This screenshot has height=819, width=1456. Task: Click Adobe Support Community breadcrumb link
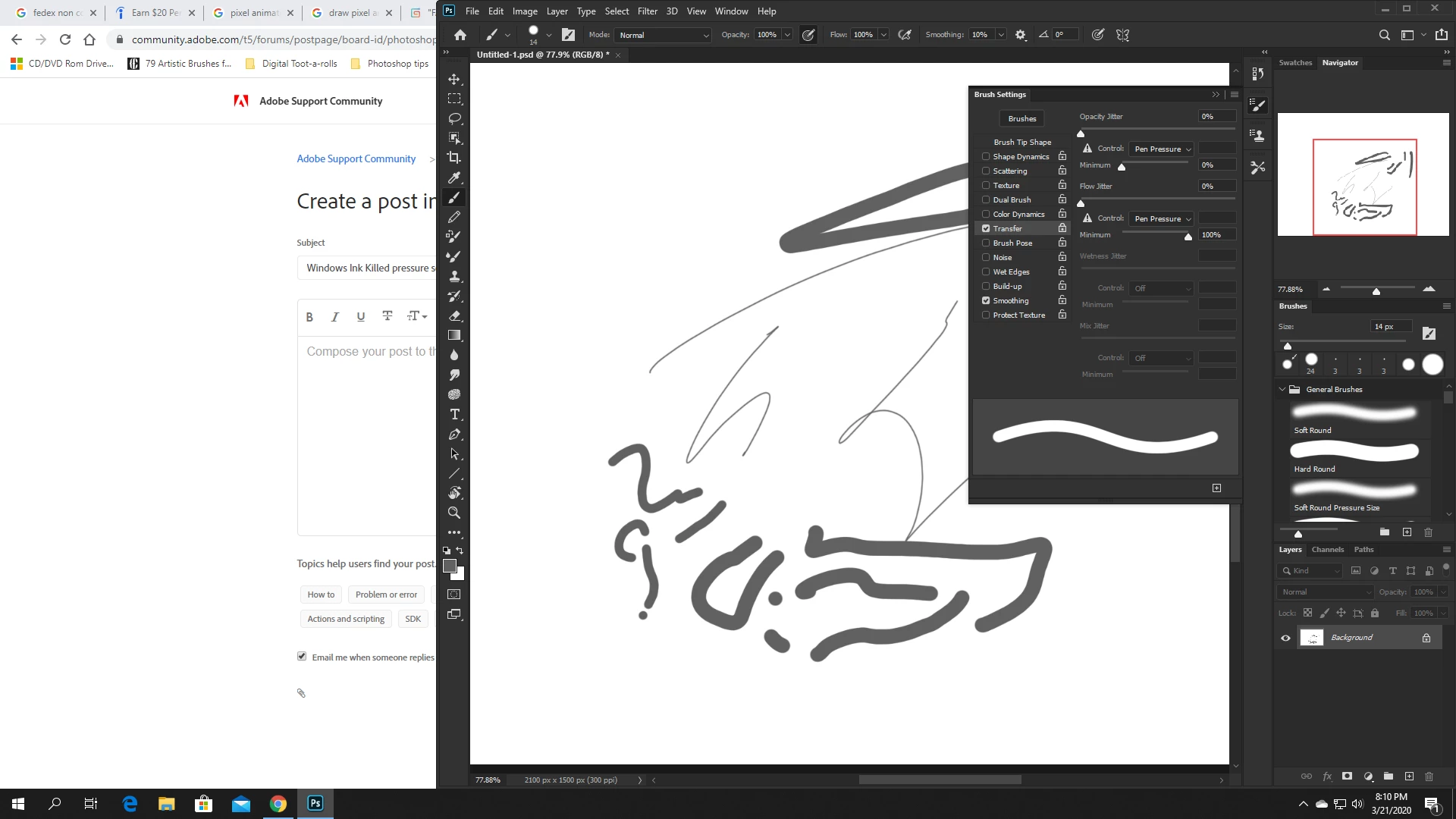[356, 158]
